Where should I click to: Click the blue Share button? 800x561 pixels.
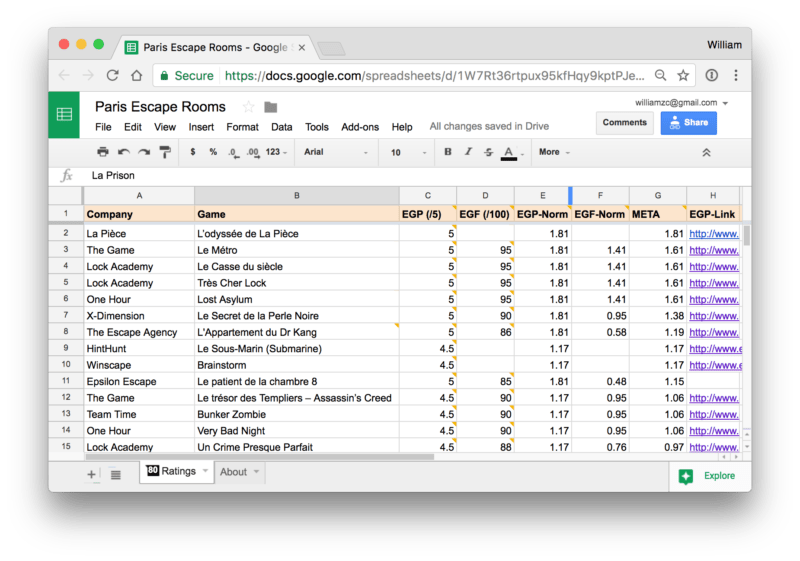689,122
